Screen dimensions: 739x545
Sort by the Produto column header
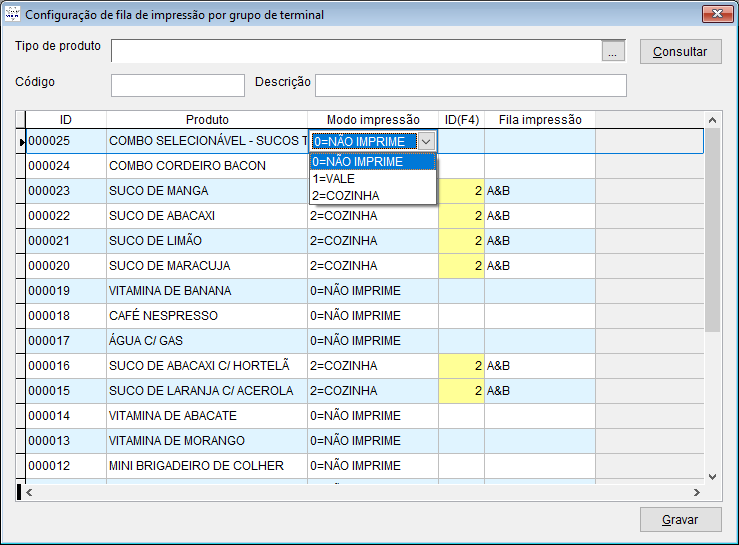pyautogui.click(x=207, y=120)
